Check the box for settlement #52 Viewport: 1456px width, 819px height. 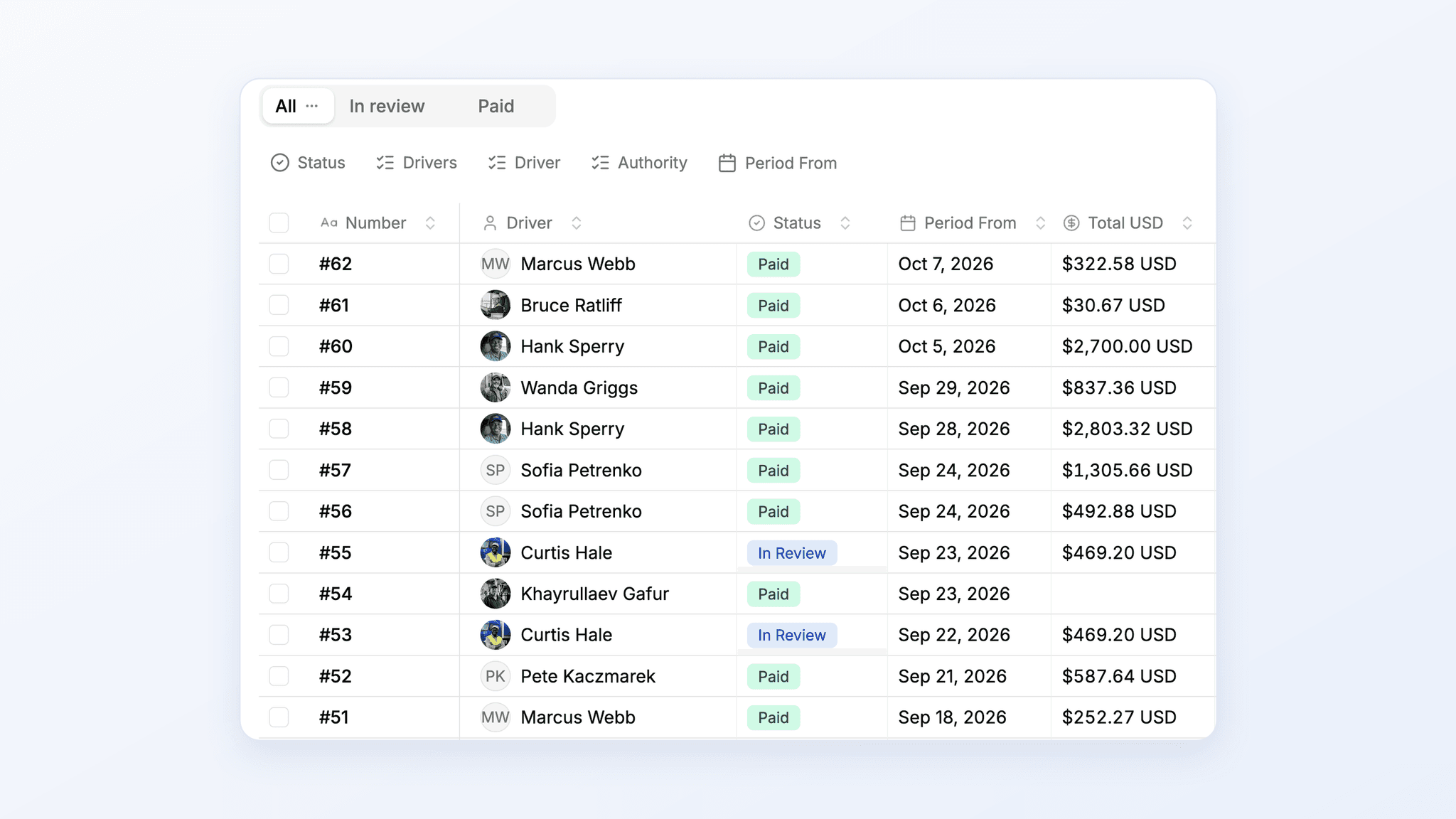point(279,676)
